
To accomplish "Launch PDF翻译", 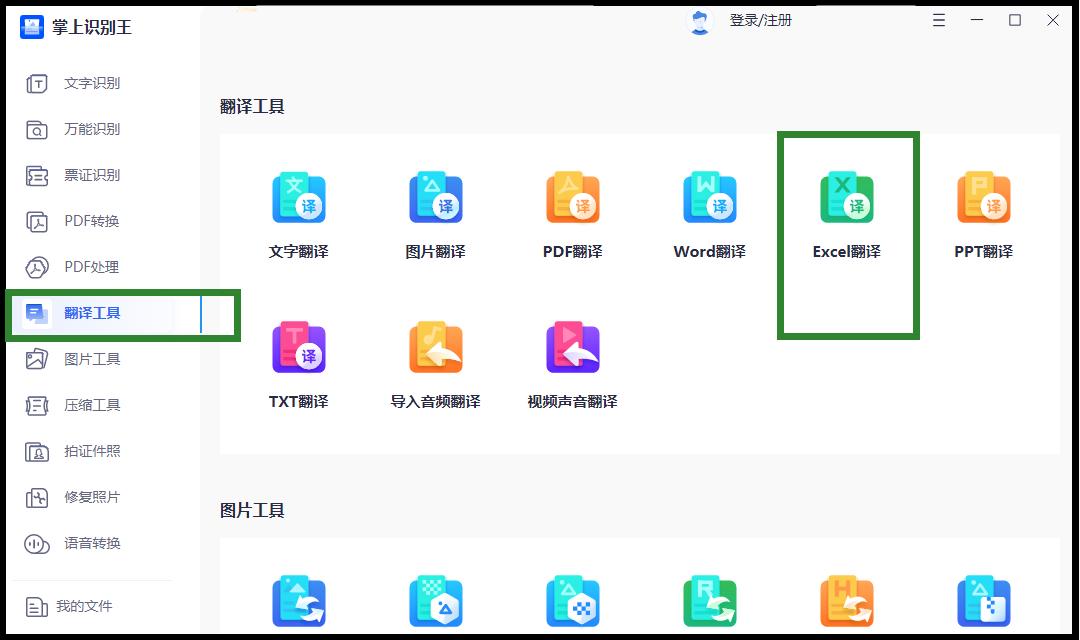I will [x=572, y=210].
